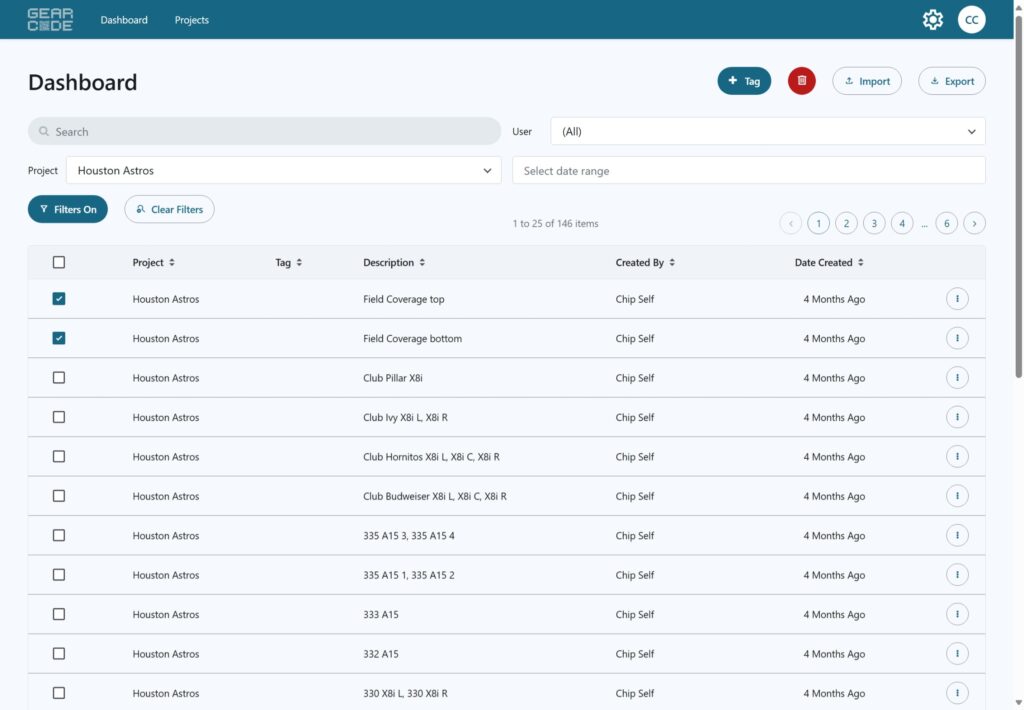Click the 'Field Coverage top' description cell

pyautogui.click(x=404, y=299)
